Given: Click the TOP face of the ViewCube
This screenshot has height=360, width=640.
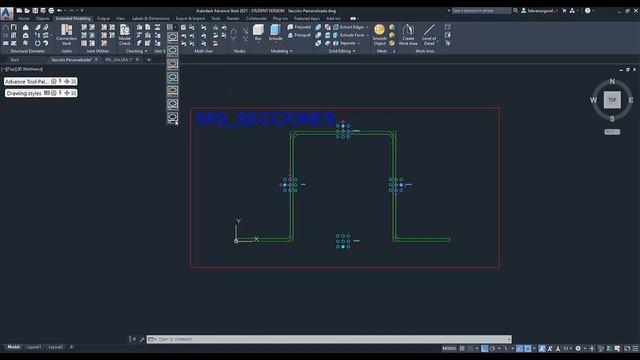Looking at the screenshot, I should click(612, 100).
